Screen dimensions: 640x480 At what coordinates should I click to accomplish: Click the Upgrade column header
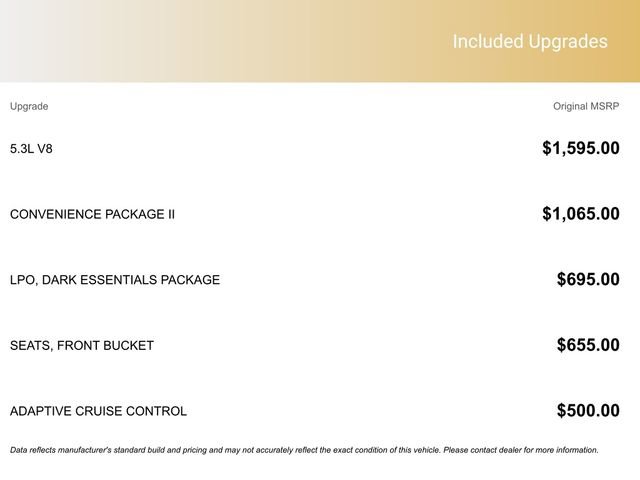pos(29,106)
